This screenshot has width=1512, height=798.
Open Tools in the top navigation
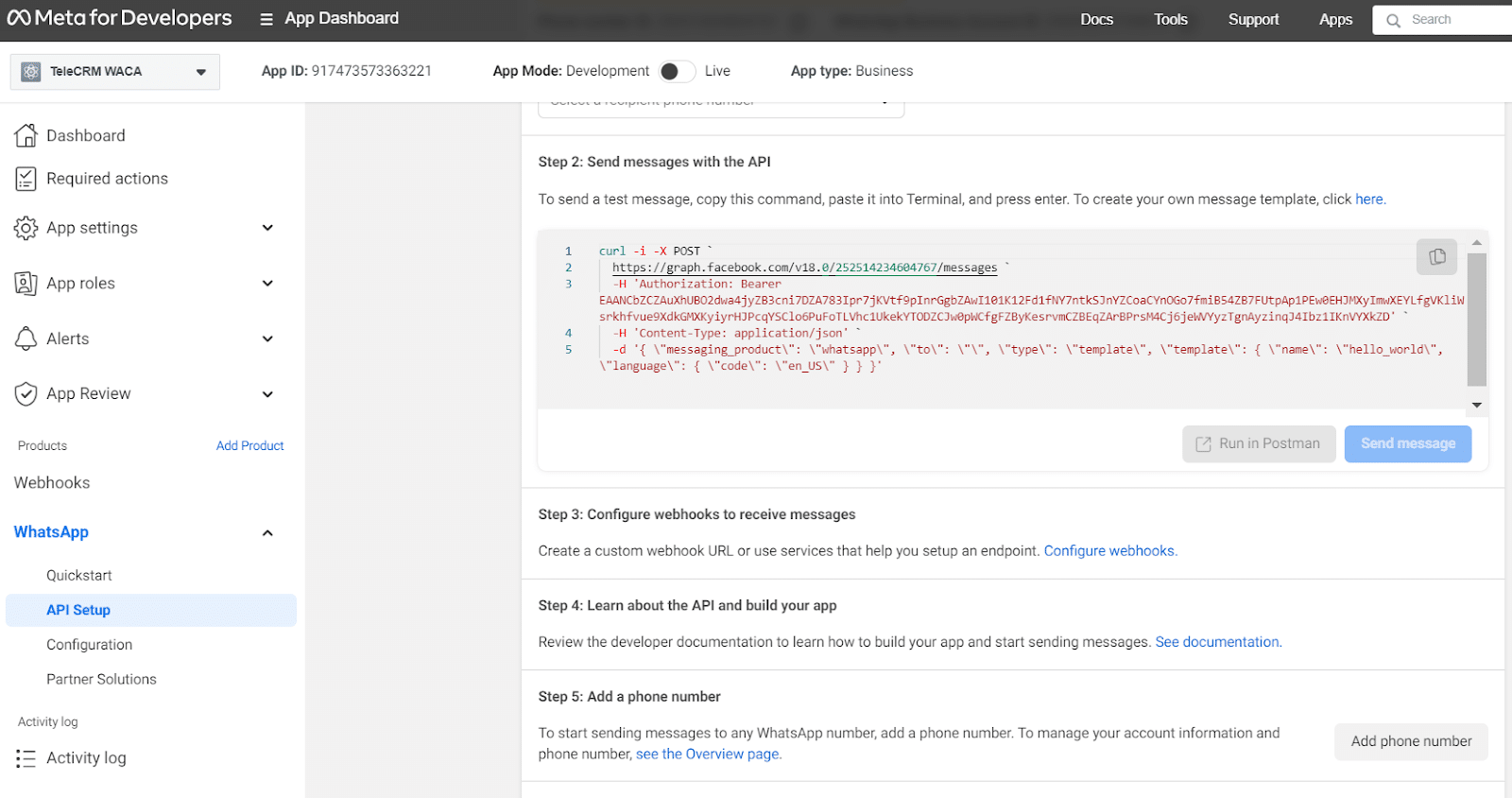coord(1170,19)
